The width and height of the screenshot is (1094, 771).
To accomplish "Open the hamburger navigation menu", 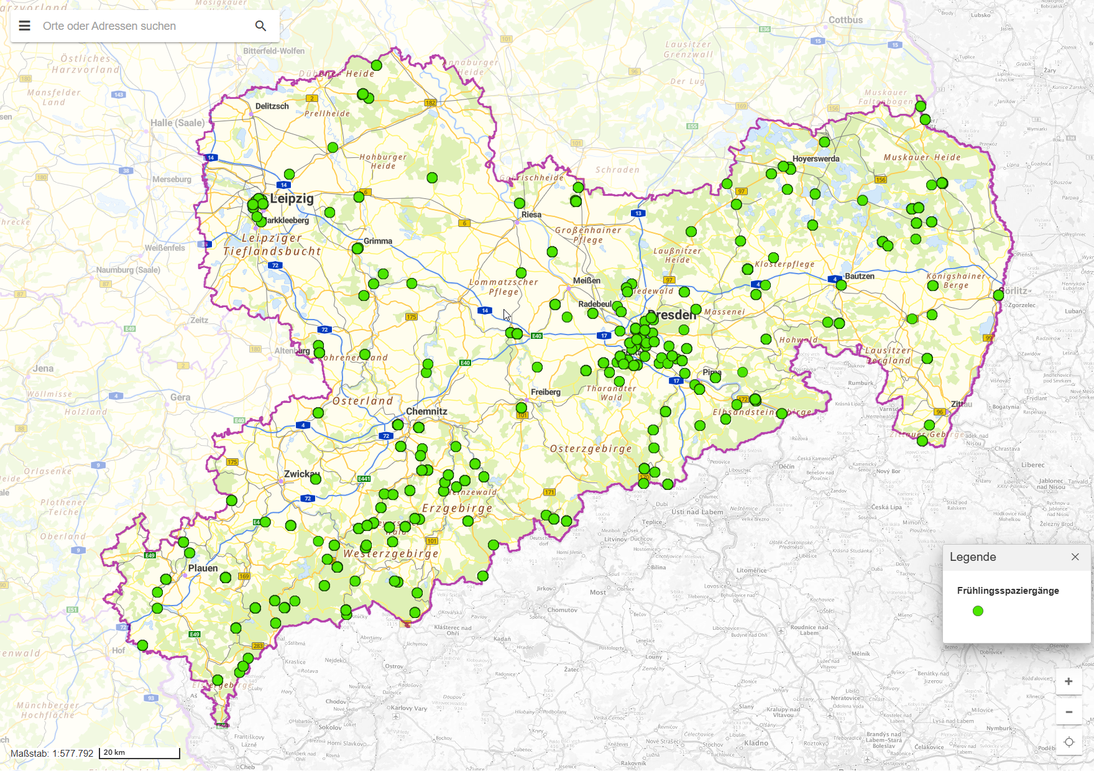I will [24, 26].
